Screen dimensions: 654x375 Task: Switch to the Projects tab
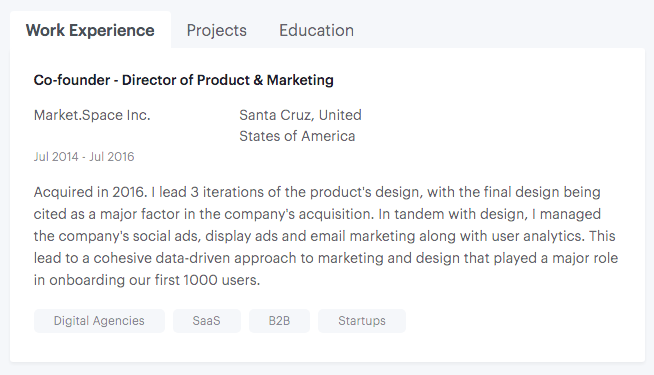pos(216,30)
